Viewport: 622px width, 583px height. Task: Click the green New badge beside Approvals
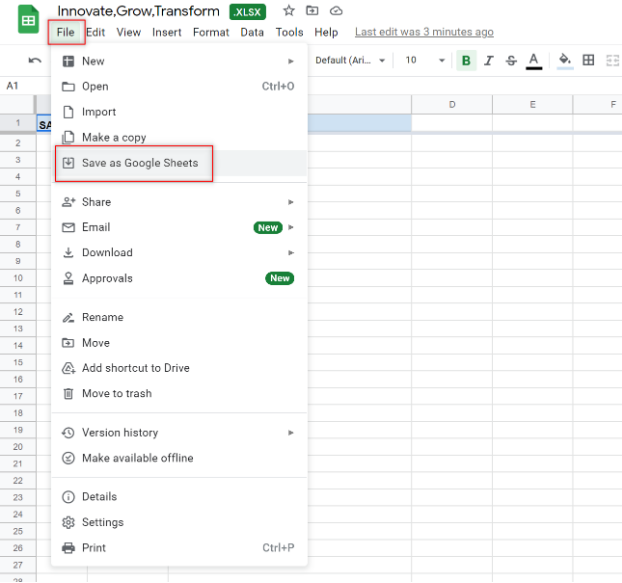pos(280,278)
